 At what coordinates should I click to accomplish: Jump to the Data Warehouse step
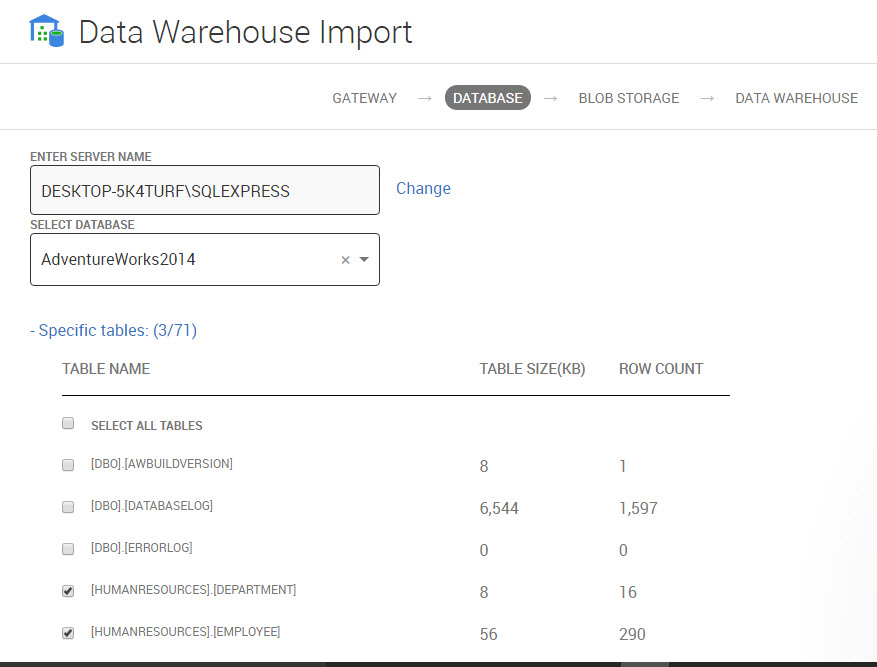pos(796,98)
